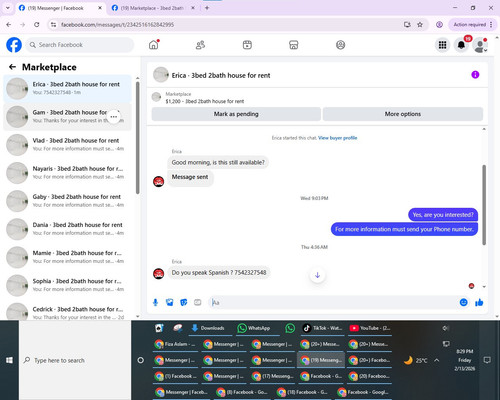Open Mamie's conversation in the list
500x400 pixels.
point(68,257)
